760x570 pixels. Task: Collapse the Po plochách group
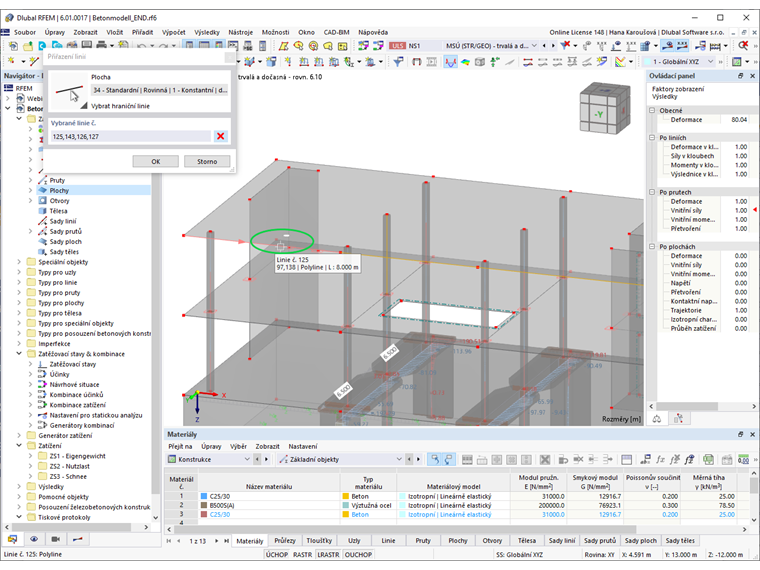652,247
